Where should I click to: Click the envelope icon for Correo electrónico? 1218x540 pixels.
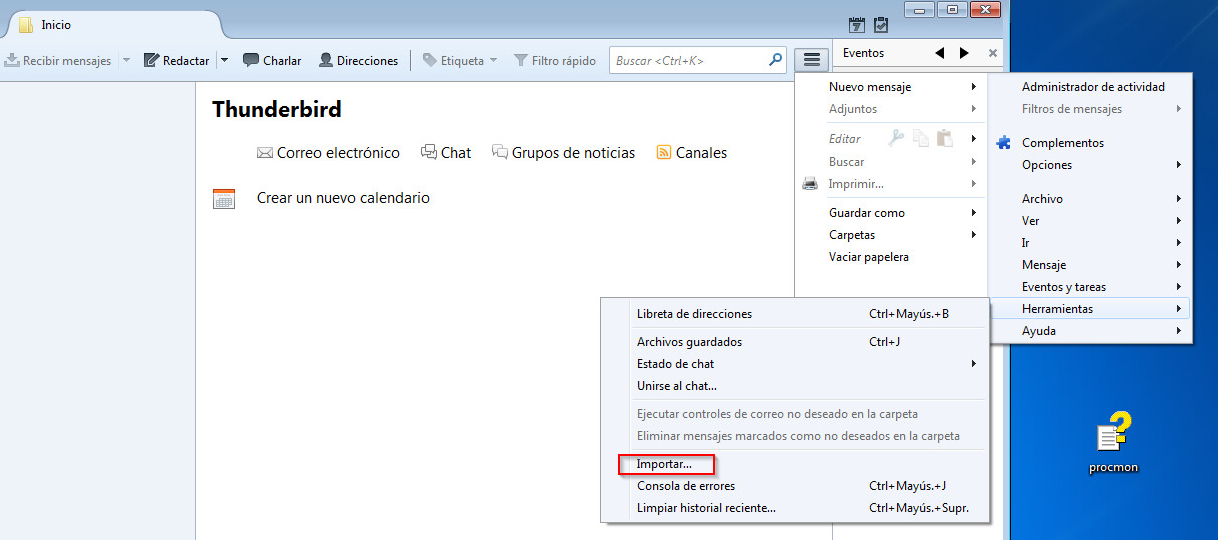point(265,153)
